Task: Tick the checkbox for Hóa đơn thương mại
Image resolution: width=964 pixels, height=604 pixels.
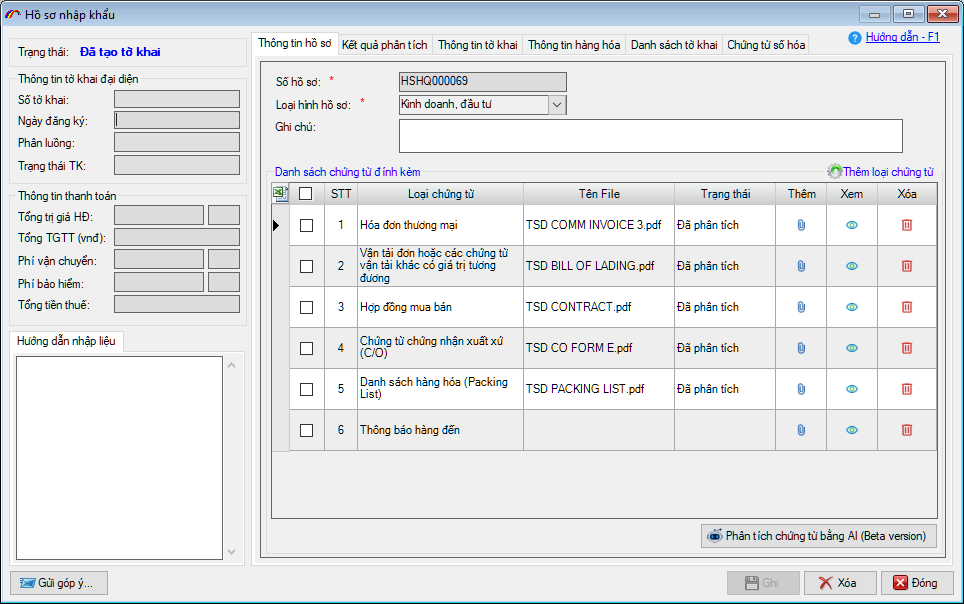Action: pos(307,226)
